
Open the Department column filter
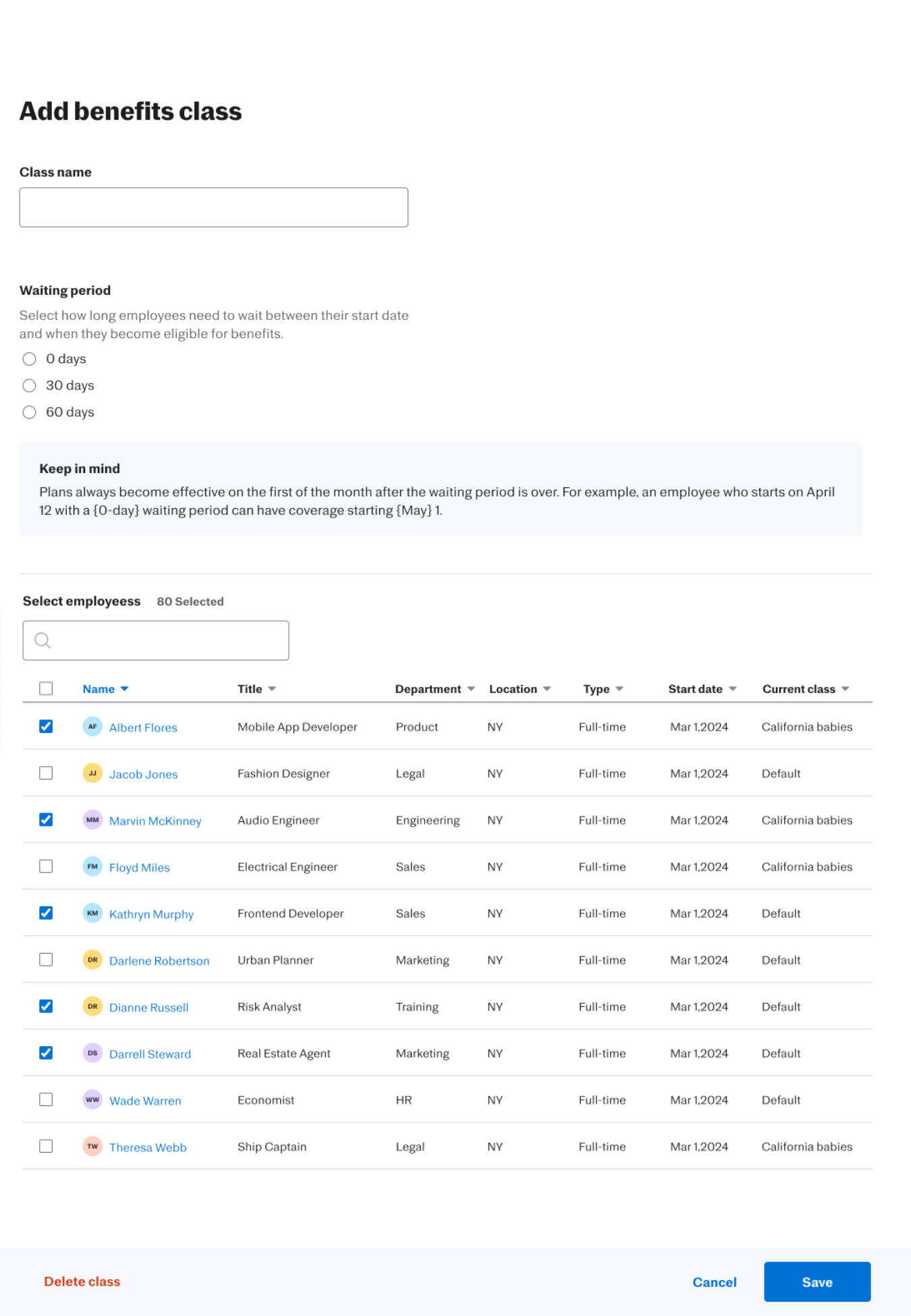click(x=471, y=689)
